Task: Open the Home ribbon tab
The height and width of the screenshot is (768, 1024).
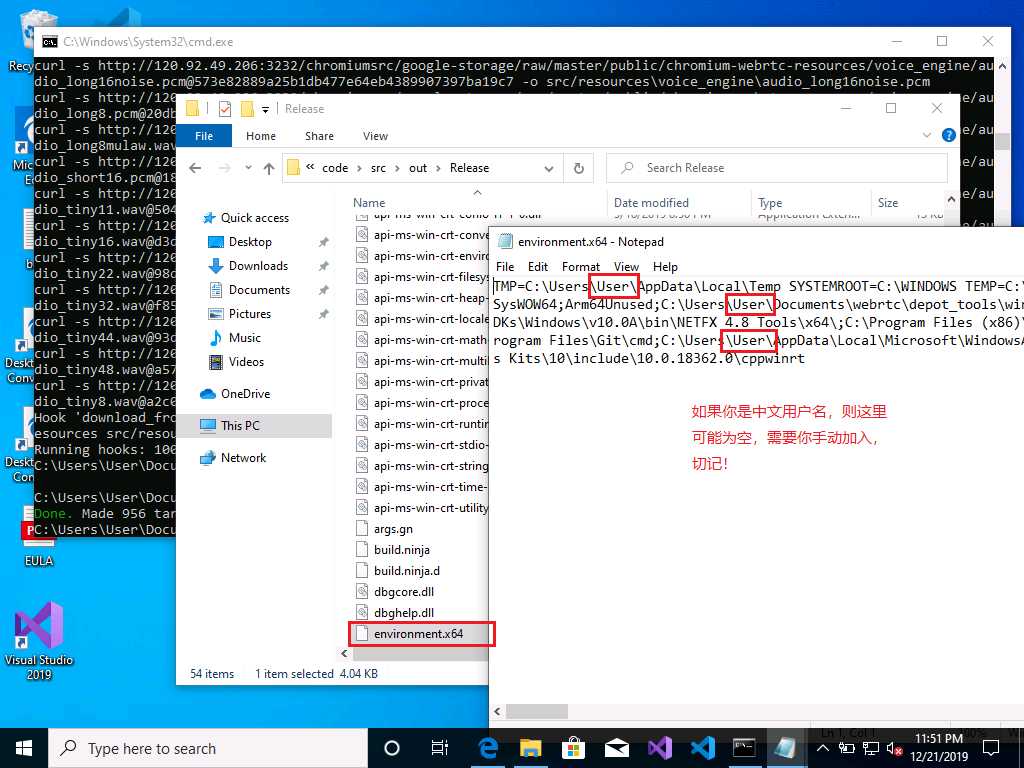Action: point(261,136)
